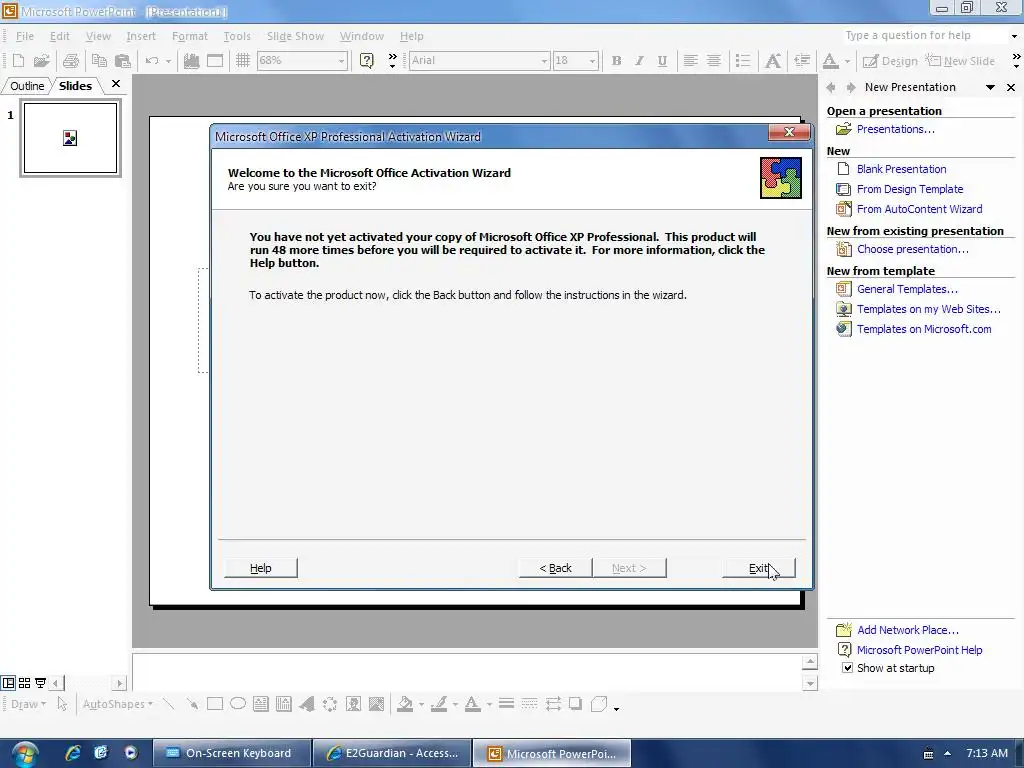Click the wizard Help button

coord(261,568)
